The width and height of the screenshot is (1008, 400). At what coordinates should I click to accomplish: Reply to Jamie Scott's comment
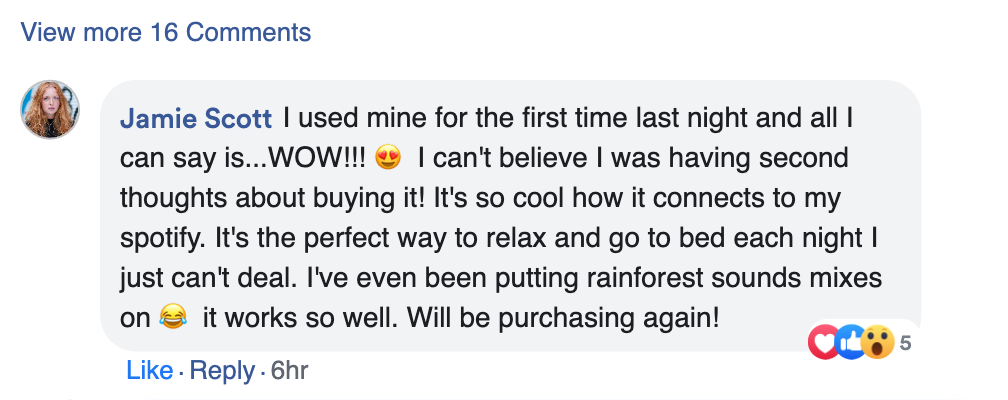[222, 371]
